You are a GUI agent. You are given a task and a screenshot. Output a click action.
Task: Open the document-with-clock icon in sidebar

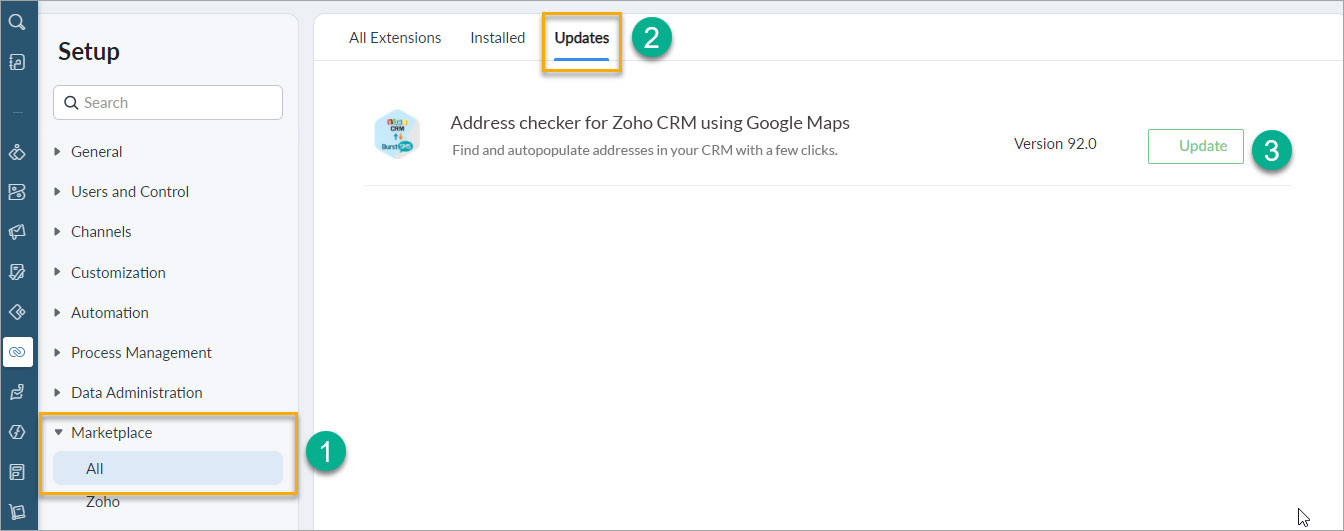[17, 62]
